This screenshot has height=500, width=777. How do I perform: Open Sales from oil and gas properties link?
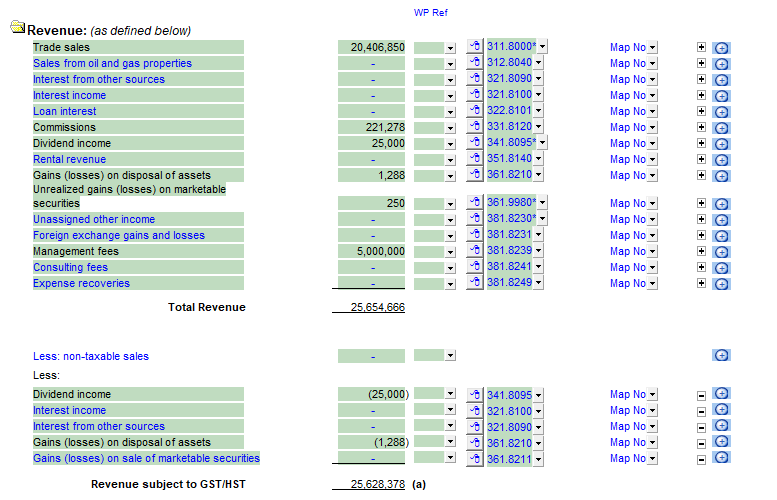[112, 63]
